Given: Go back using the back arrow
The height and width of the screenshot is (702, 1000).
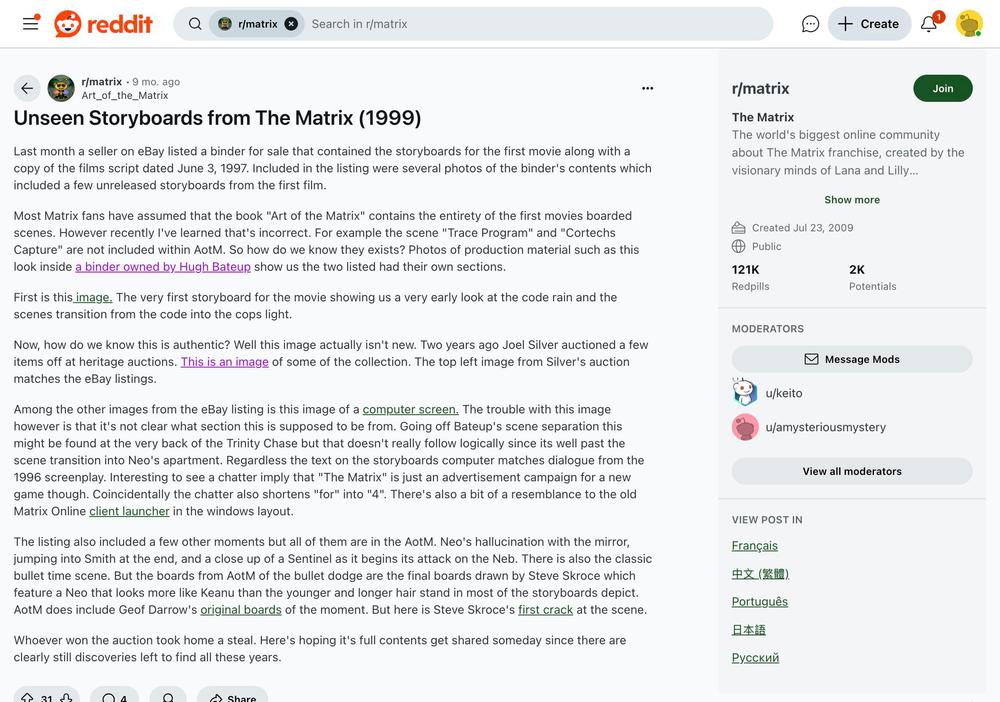Looking at the screenshot, I should pos(27,88).
